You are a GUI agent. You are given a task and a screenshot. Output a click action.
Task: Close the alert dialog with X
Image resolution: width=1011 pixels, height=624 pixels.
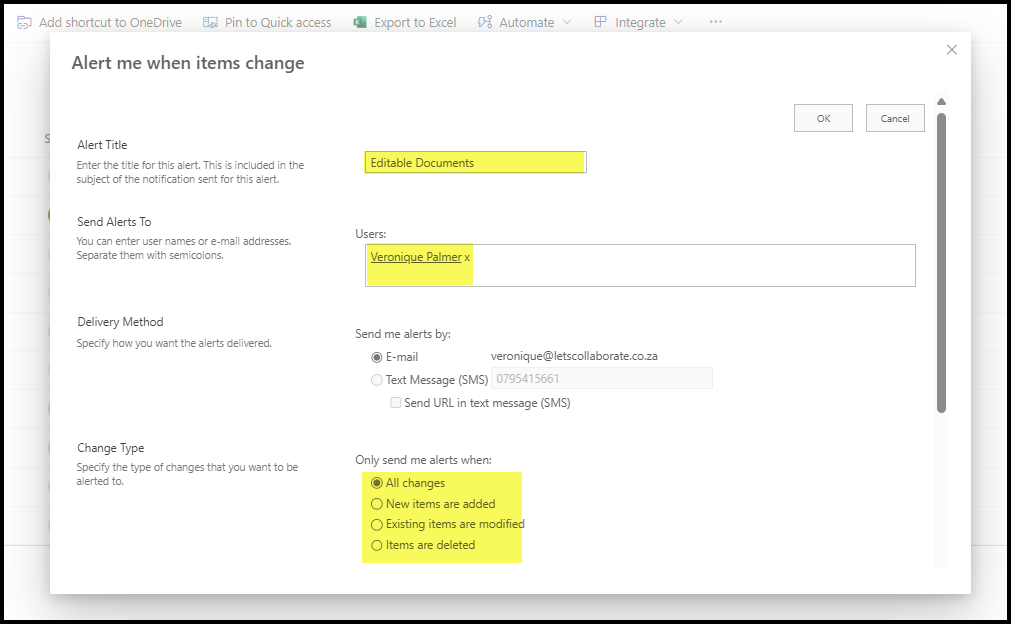(951, 50)
